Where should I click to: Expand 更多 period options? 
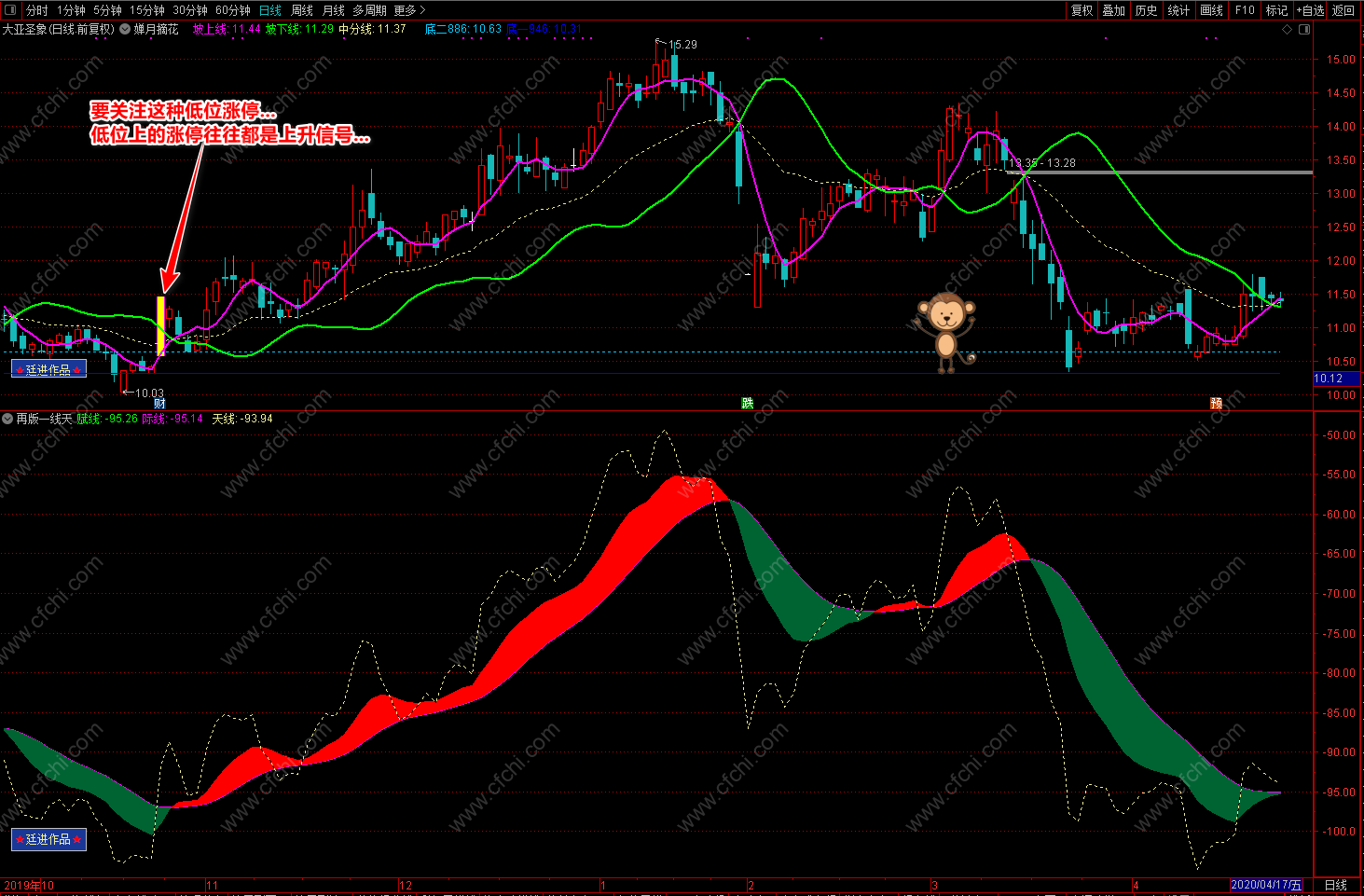[x=409, y=10]
